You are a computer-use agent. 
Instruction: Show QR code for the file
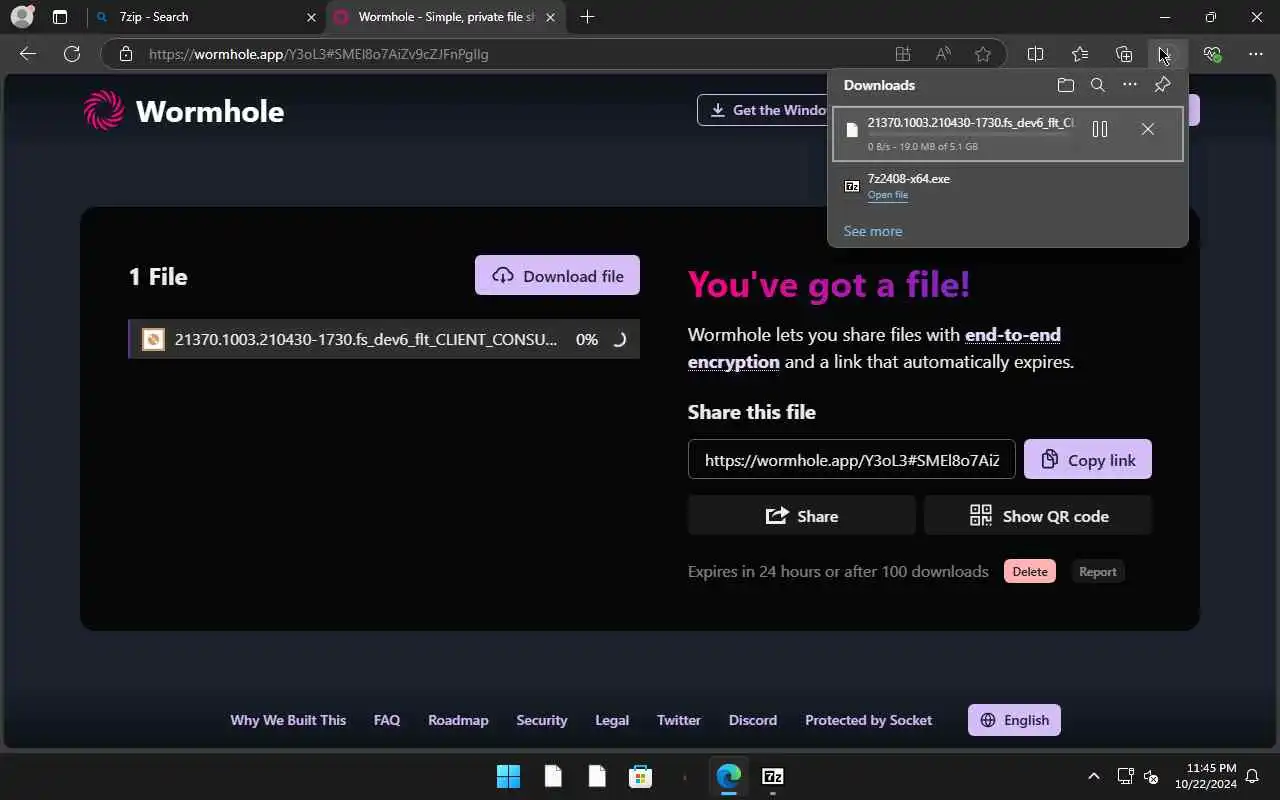[x=1038, y=516]
